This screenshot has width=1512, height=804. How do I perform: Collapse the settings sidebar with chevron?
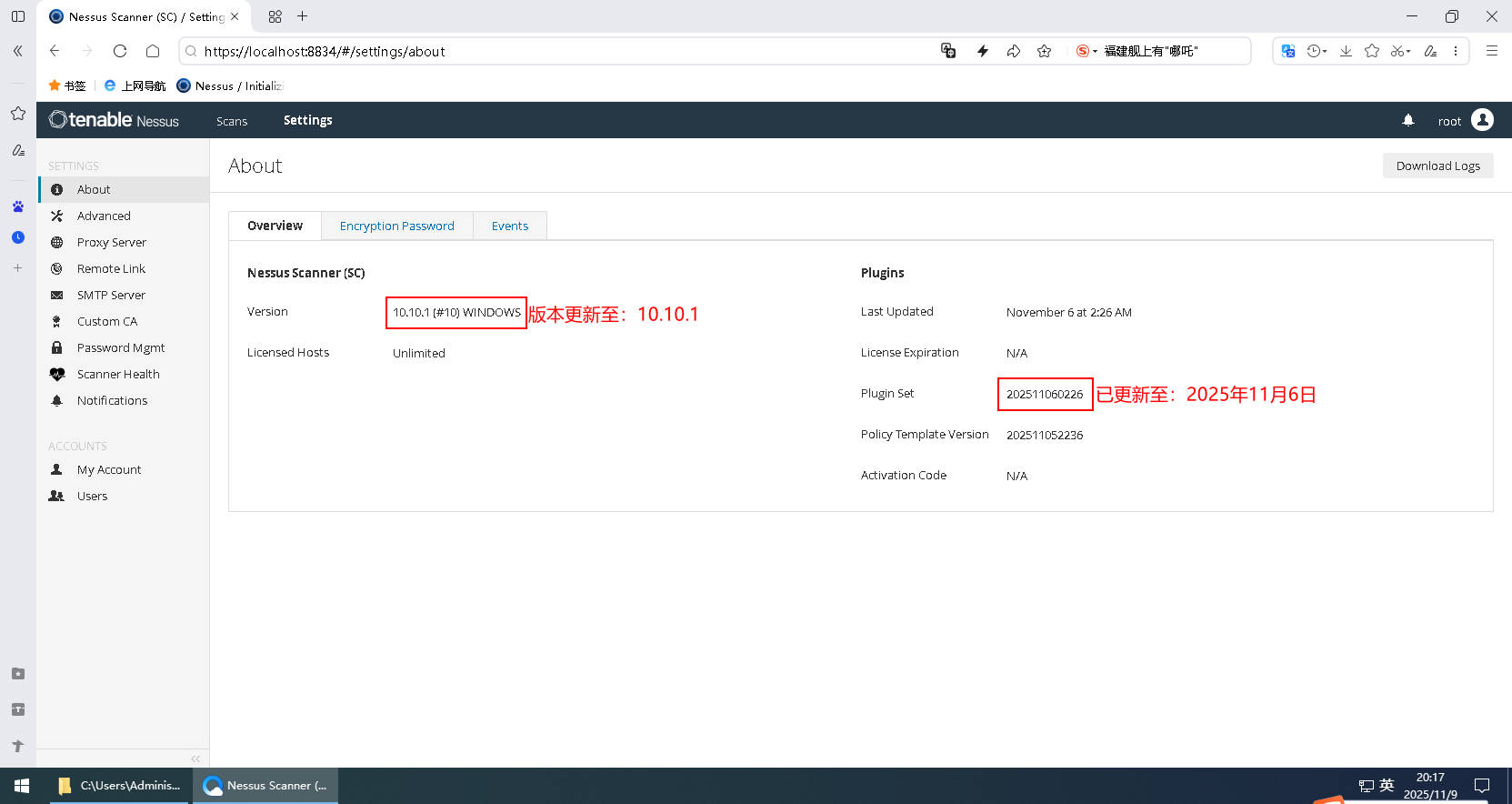click(x=195, y=758)
